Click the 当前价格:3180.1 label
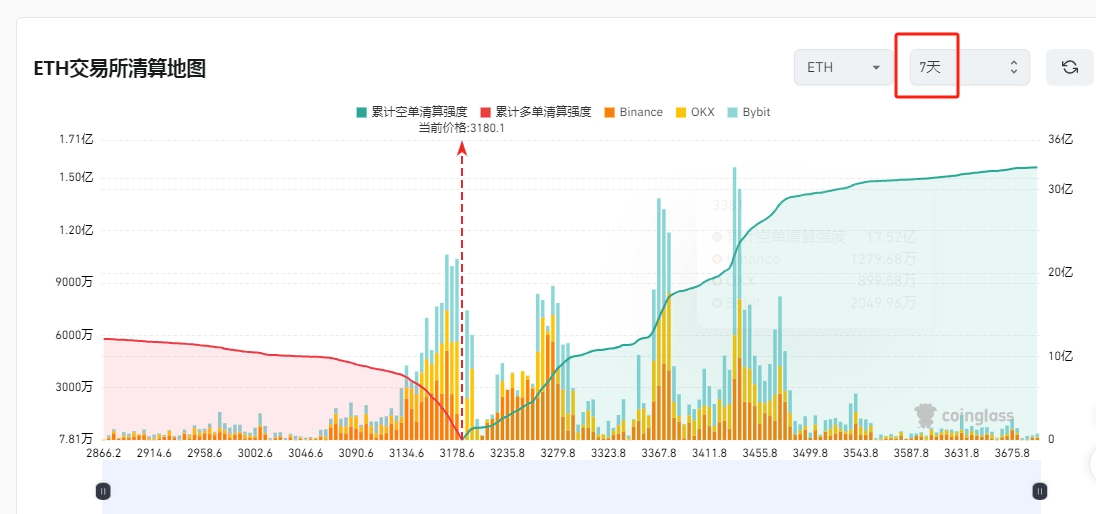 (x=461, y=127)
